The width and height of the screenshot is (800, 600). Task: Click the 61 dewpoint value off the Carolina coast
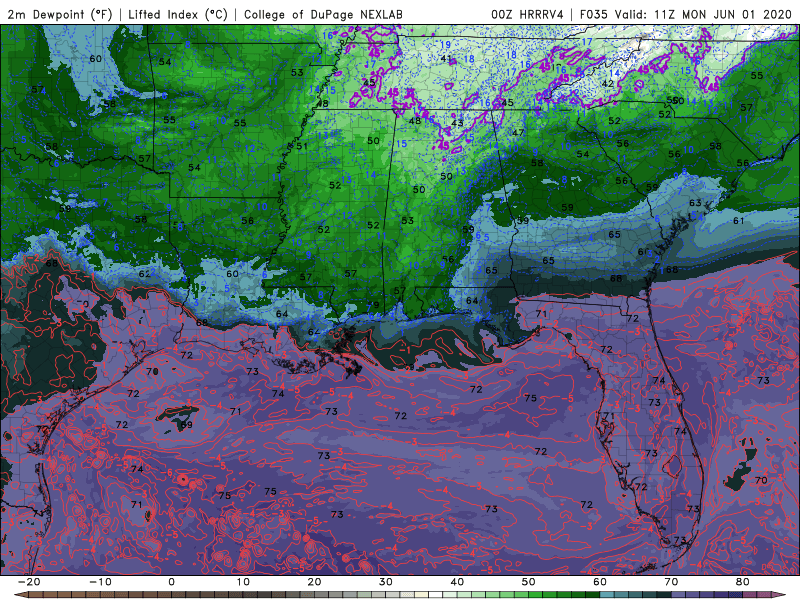click(739, 221)
